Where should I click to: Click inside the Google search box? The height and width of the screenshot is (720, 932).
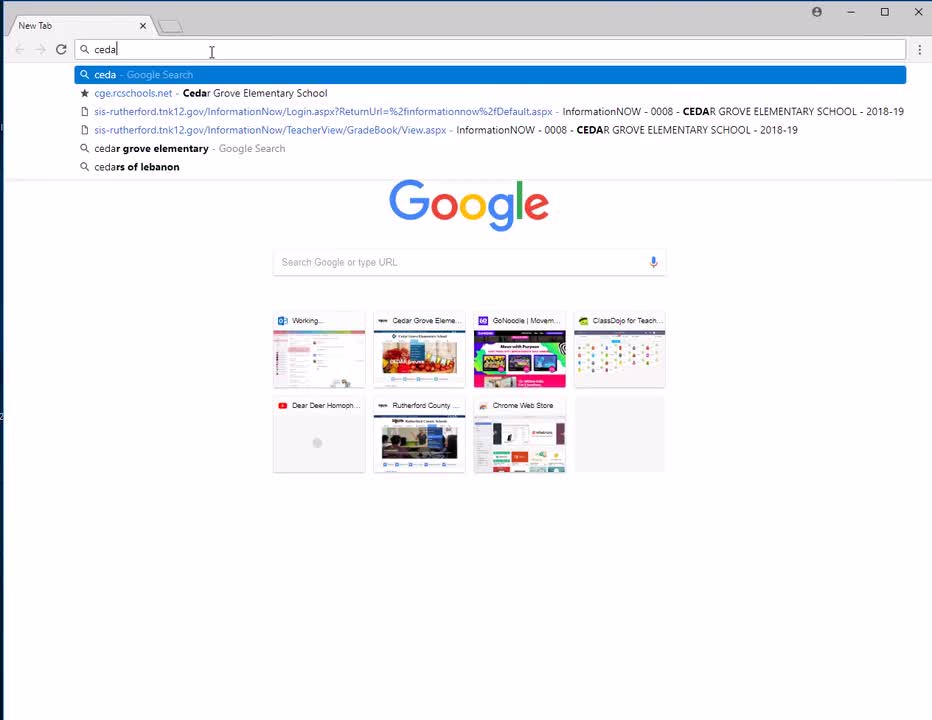click(440, 262)
